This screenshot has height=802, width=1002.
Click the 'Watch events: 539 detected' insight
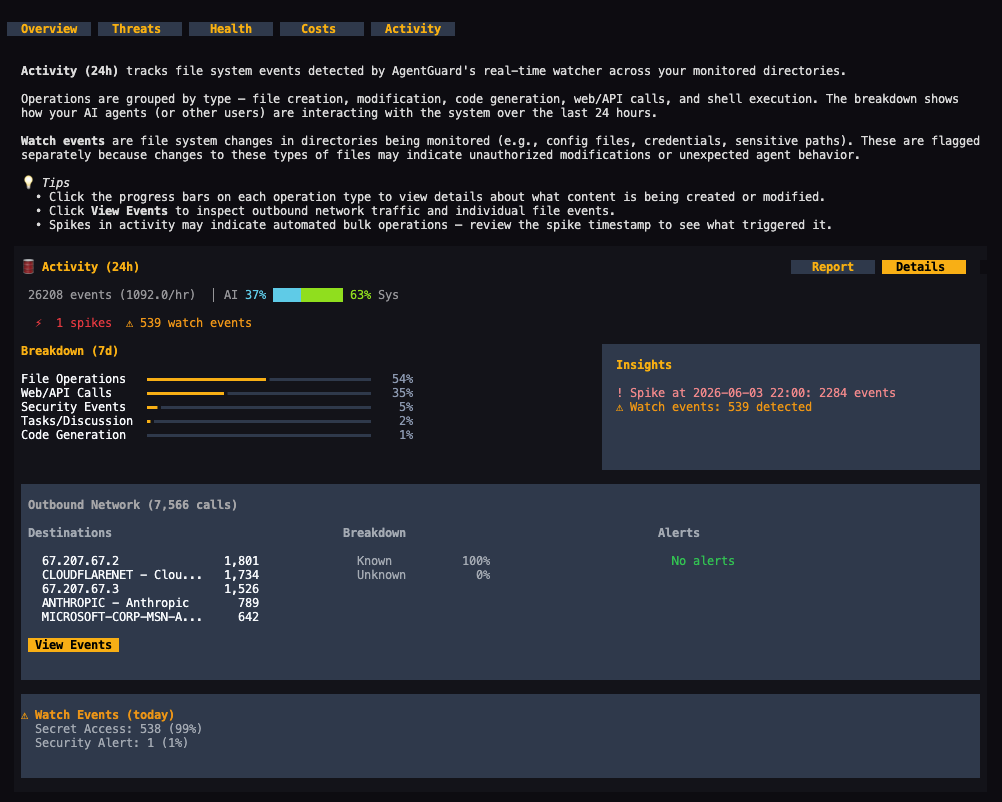(720, 407)
